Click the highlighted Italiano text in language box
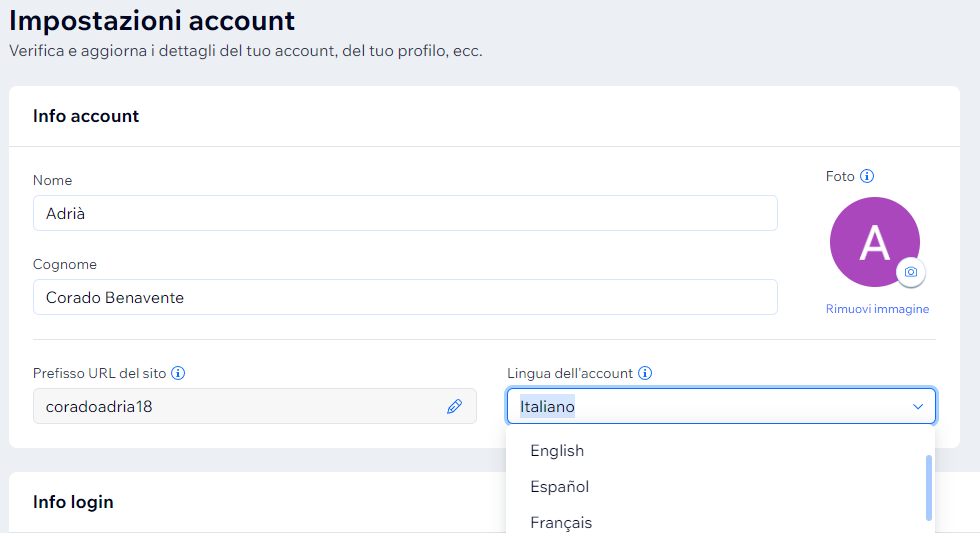The width and height of the screenshot is (980, 533). pos(547,407)
